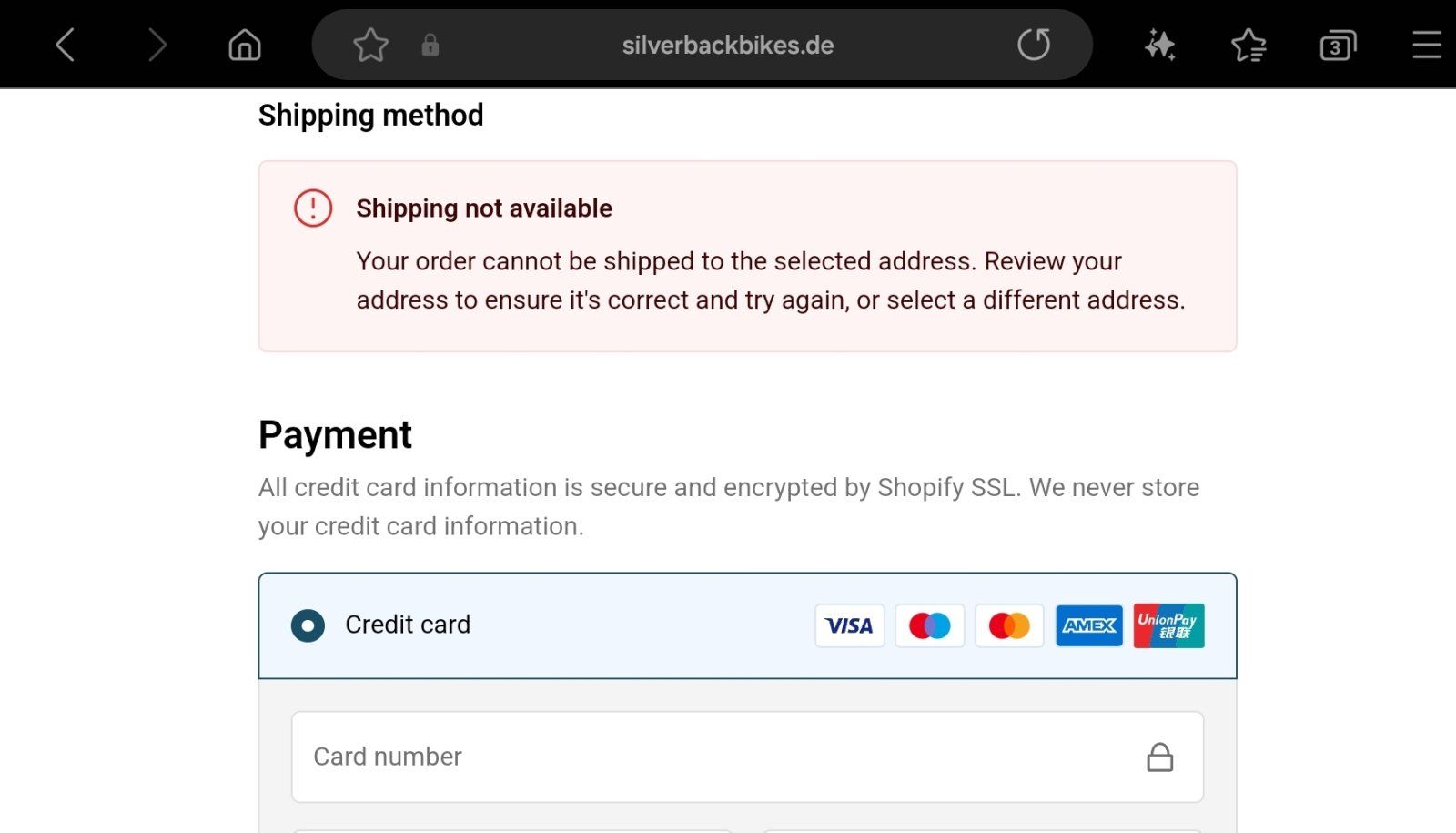Open the browser hamburger menu
This screenshot has width=1456, height=833.
click(x=1426, y=45)
